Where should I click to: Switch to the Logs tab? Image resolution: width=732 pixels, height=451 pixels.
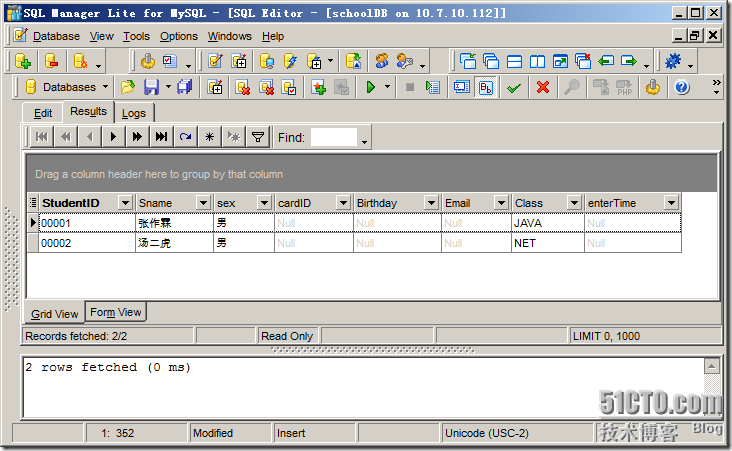(x=134, y=113)
